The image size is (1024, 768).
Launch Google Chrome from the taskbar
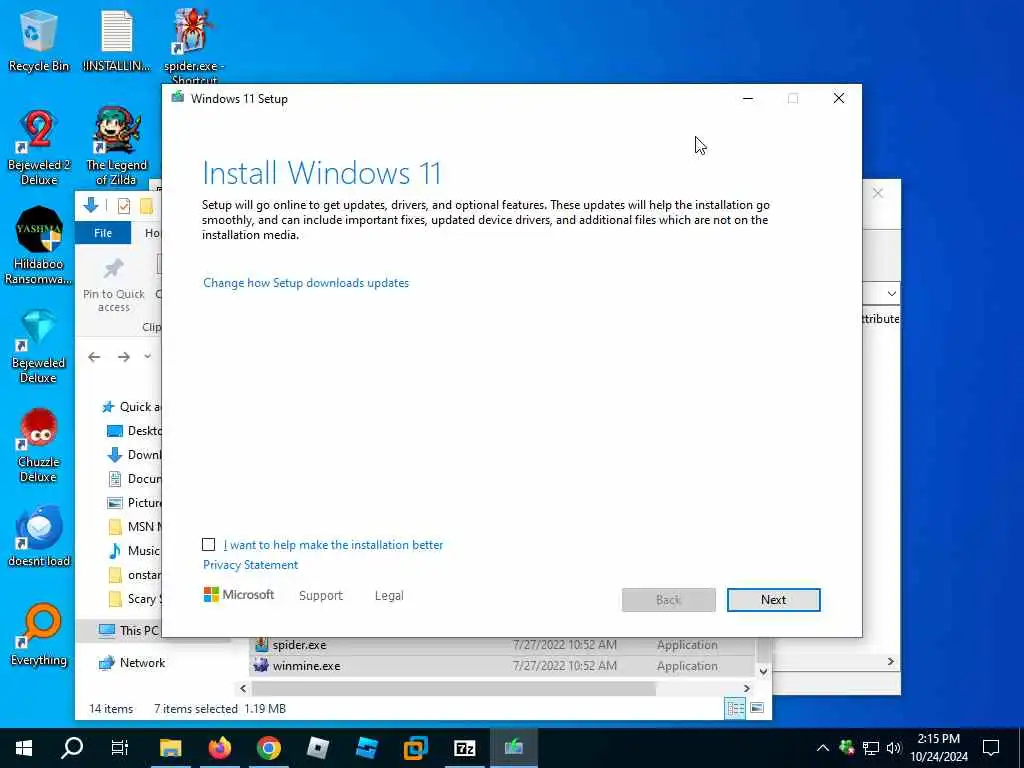click(x=268, y=748)
